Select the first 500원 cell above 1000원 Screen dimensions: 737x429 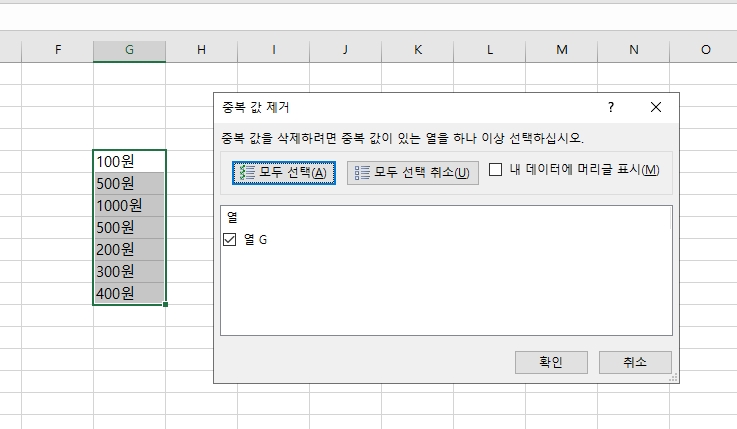(129, 183)
